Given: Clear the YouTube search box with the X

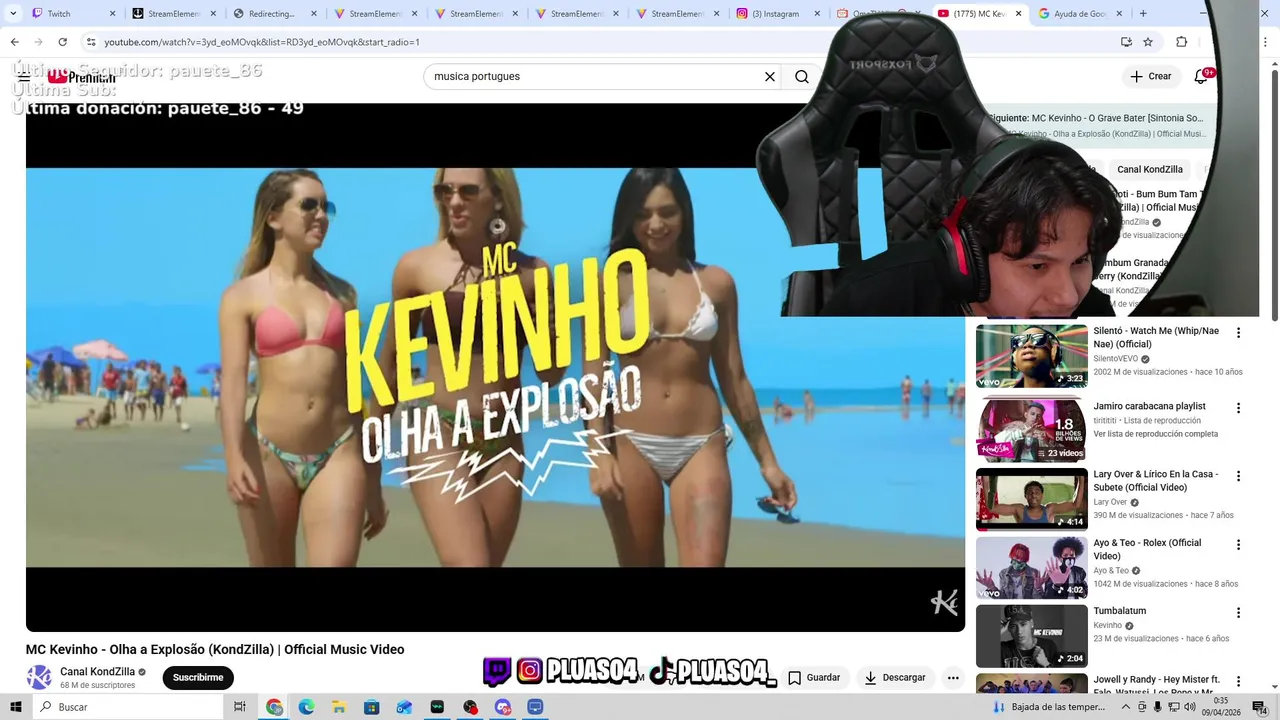Looking at the screenshot, I should (x=770, y=76).
